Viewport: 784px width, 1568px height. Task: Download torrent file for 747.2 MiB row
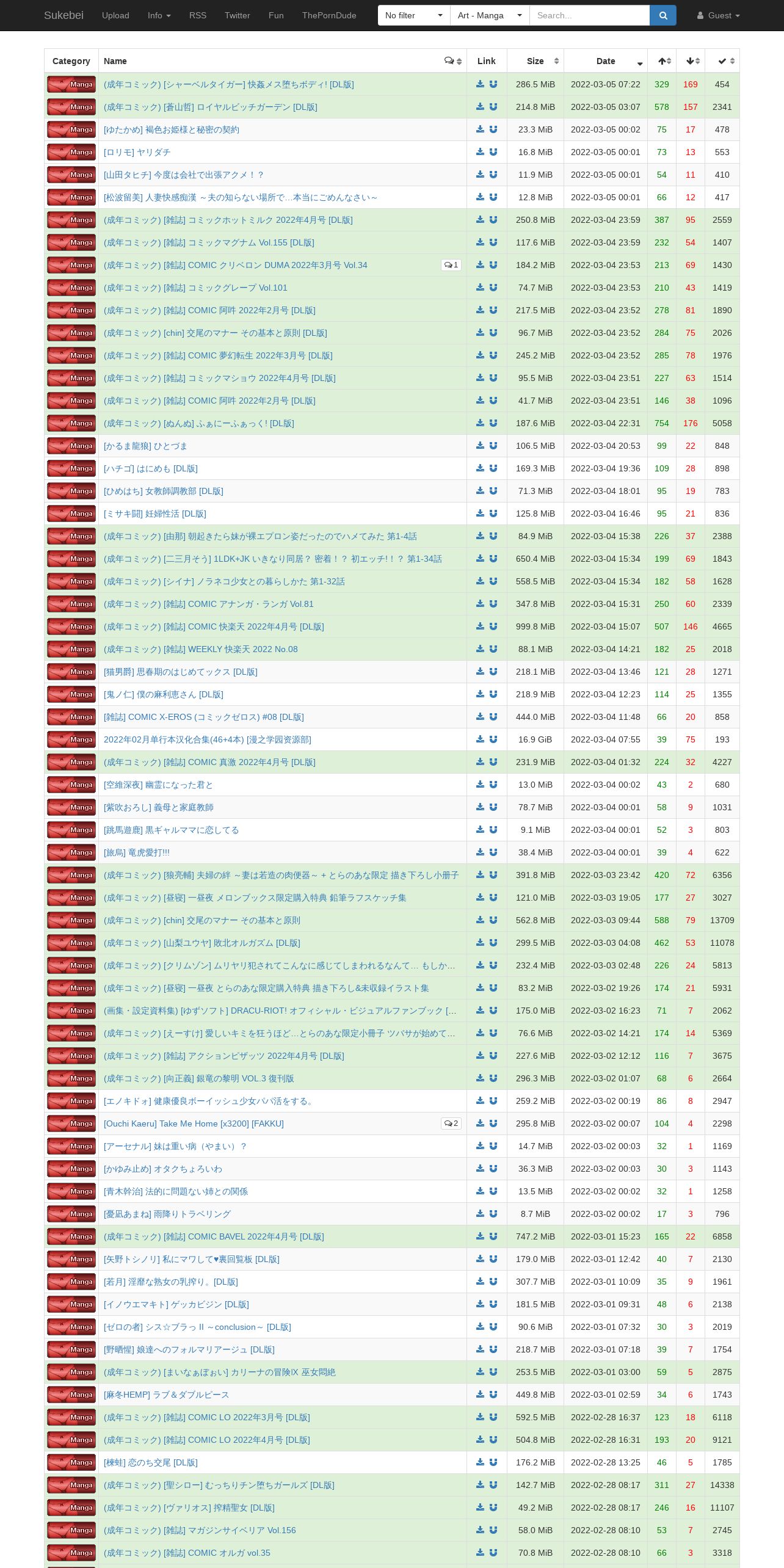pyautogui.click(x=480, y=1236)
